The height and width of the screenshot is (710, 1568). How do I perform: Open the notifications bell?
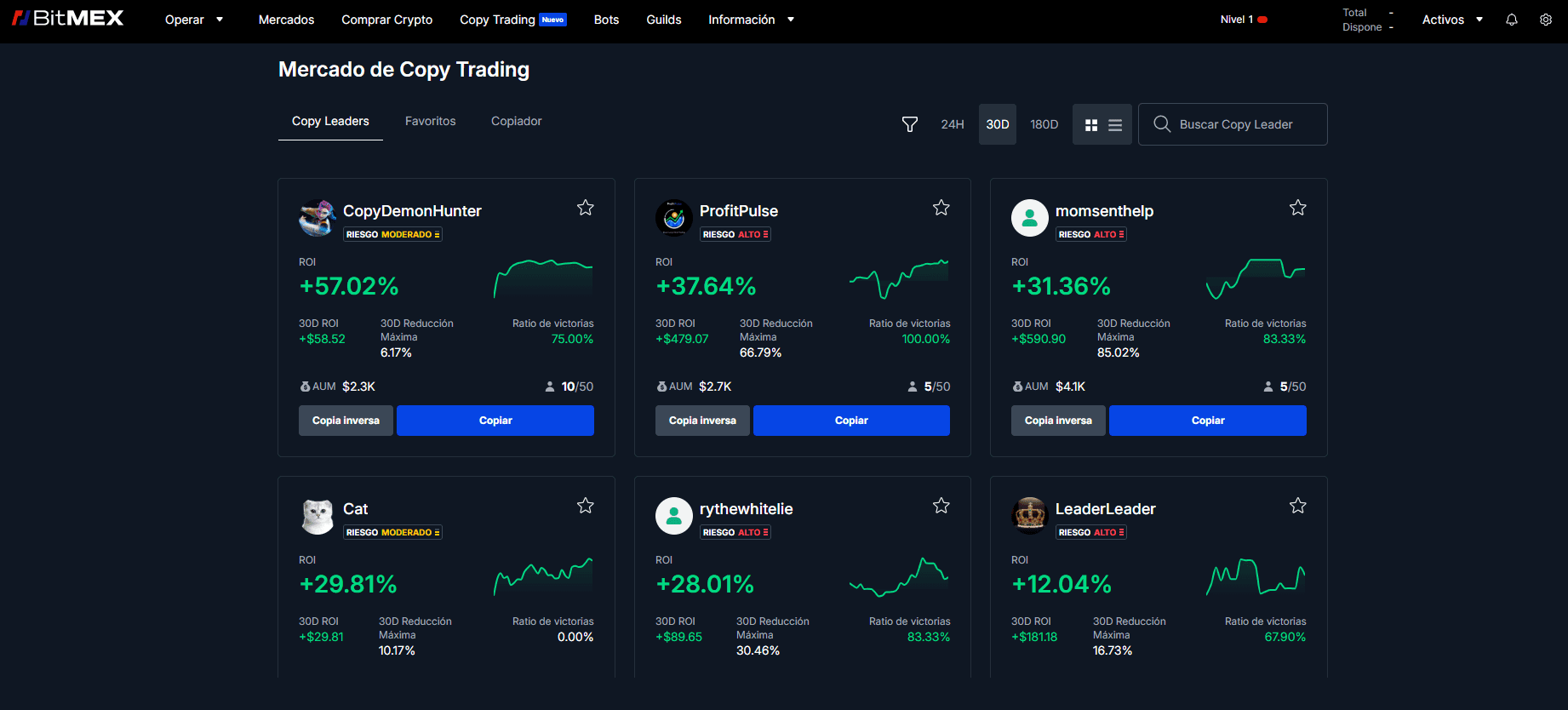[1512, 20]
